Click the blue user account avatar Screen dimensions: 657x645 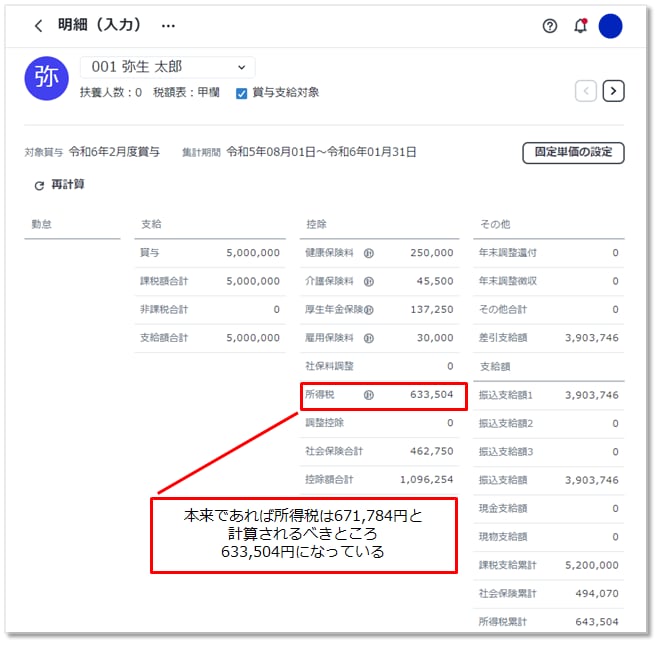click(610, 27)
